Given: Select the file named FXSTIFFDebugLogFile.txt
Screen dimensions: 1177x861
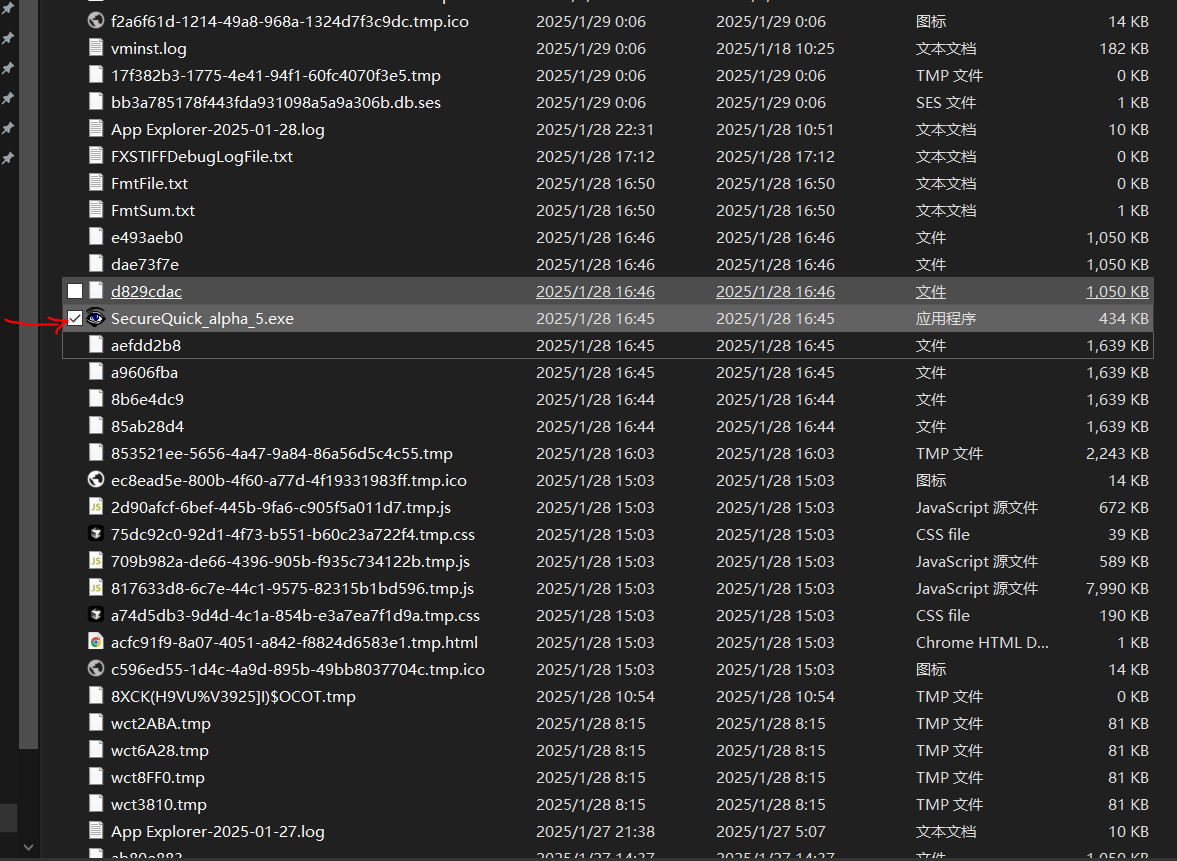Looking at the screenshot, I should pos(202,156).
